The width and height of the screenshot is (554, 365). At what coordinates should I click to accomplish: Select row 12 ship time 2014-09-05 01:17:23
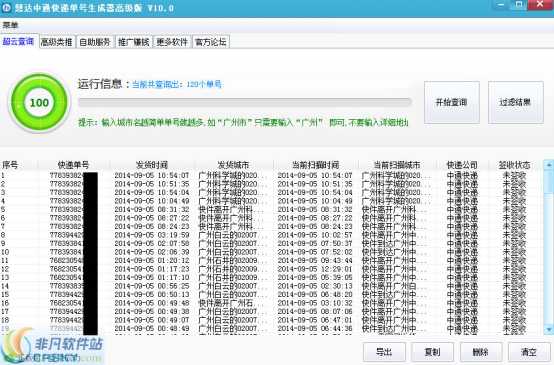click(x=152, y=269)
